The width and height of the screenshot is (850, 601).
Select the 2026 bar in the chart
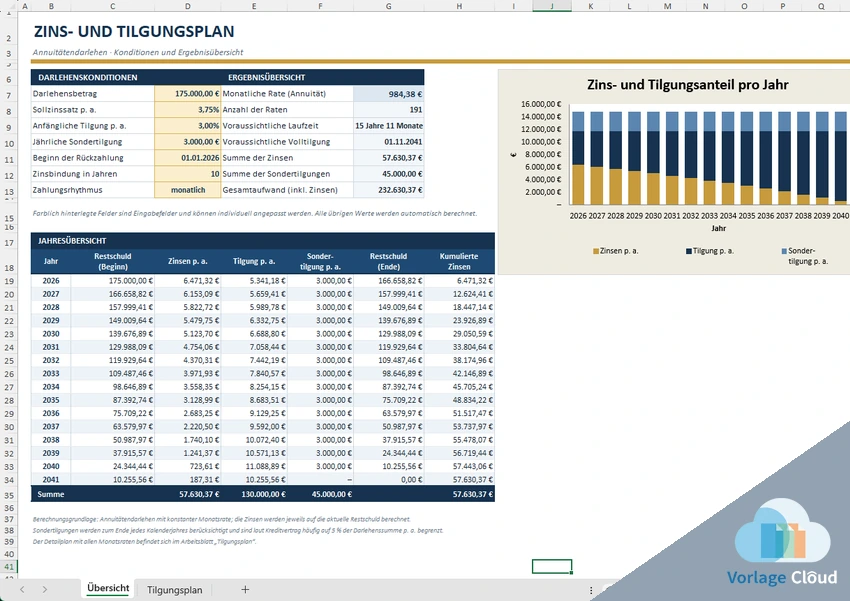click(578, 158)
